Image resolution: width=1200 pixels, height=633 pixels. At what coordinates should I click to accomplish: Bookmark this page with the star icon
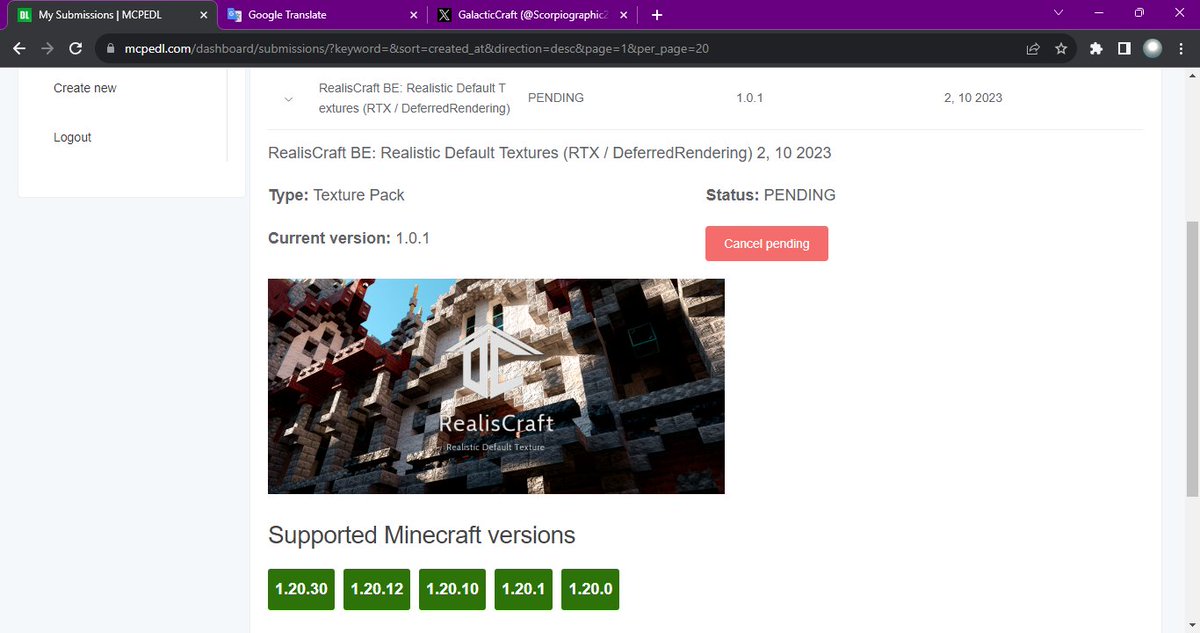[1061, 48]
